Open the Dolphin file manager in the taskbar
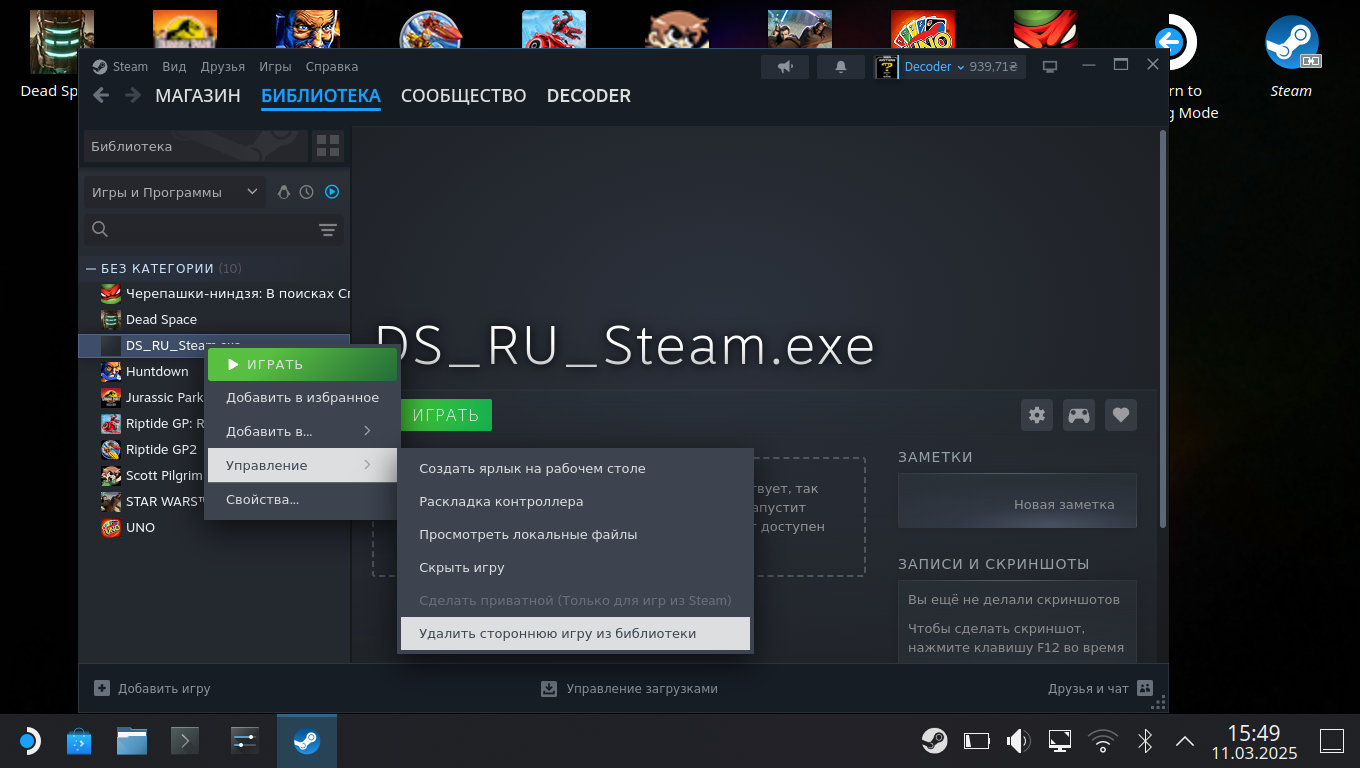1360x768 pixels. tap(132, 741)
